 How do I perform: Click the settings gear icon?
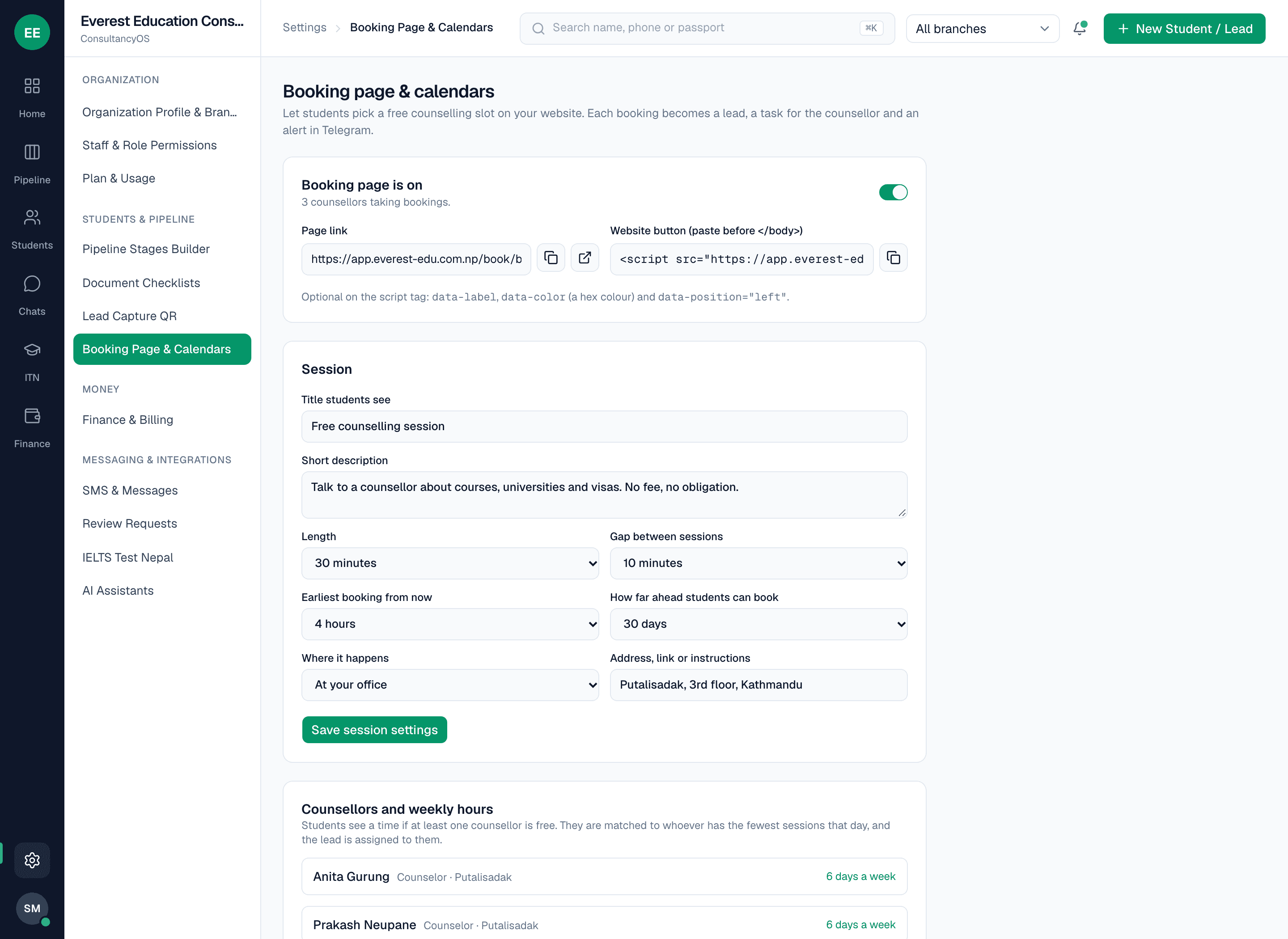pos(32,860)
